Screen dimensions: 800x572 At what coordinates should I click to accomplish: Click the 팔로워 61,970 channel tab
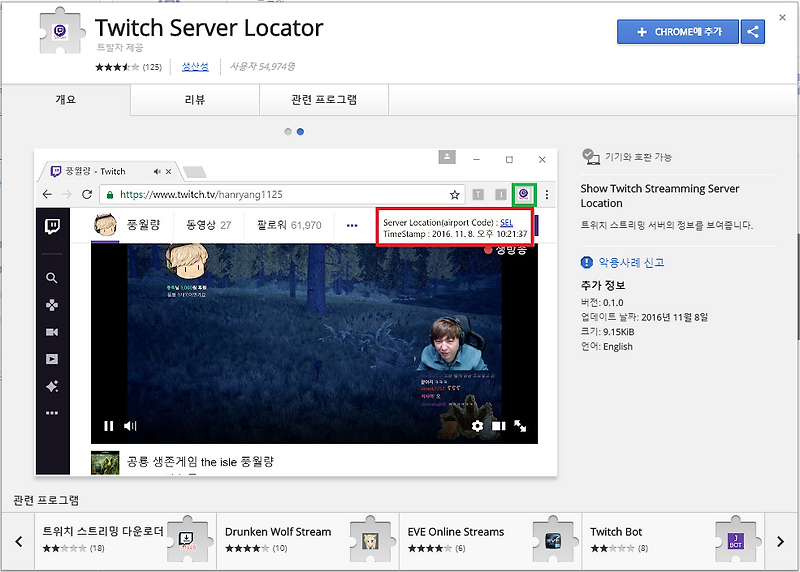289,225
